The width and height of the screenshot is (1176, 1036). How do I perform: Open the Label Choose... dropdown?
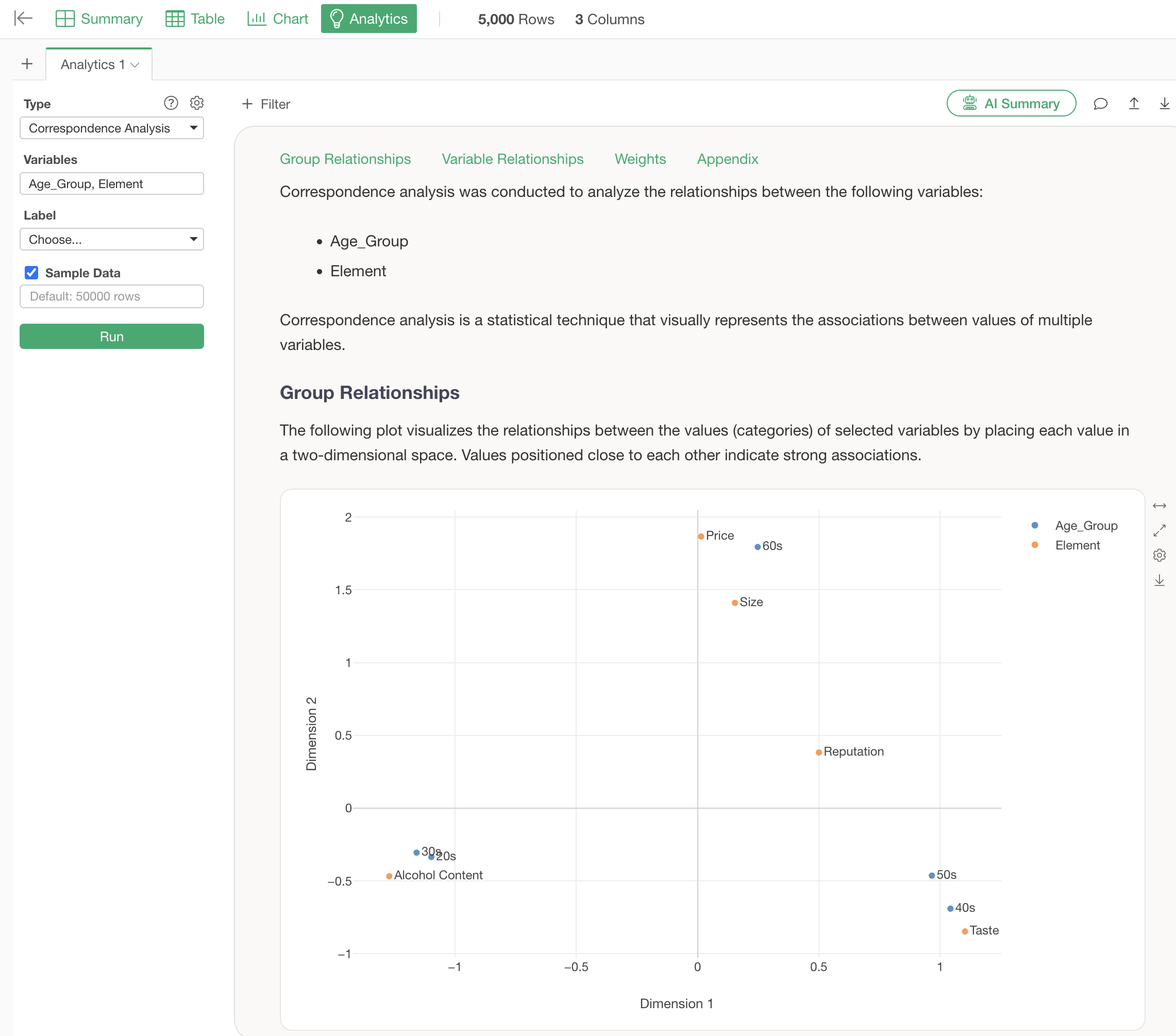click(x=112, y=240)
